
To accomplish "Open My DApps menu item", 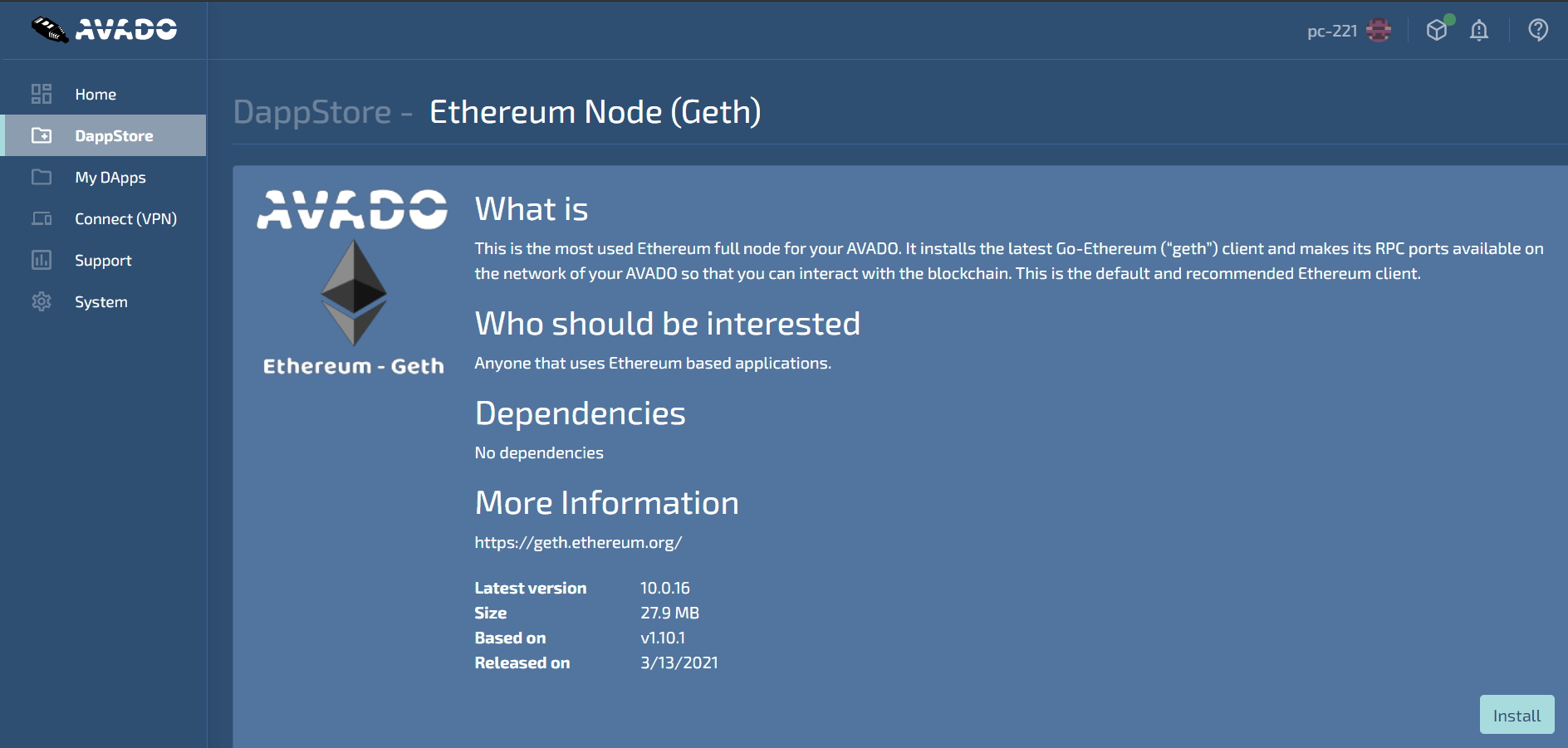I will click(110, 178).
